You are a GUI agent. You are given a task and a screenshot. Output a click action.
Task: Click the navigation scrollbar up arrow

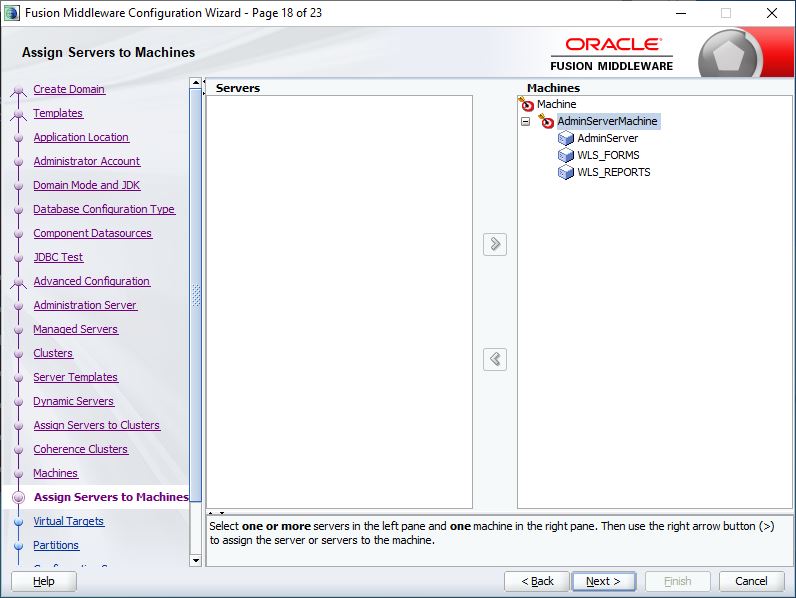pyautogui.click(x=195, y=83)
